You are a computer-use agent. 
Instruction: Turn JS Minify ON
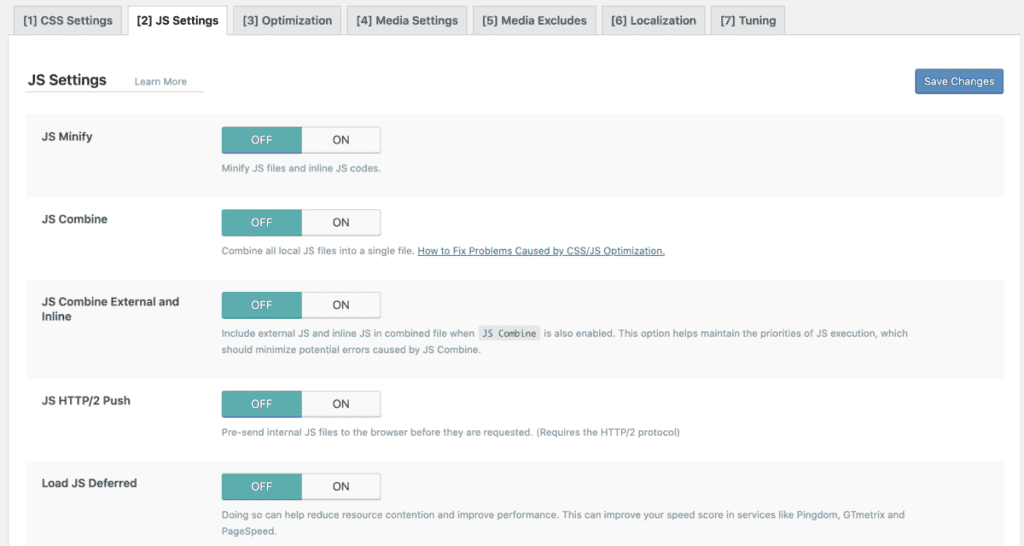pyautogui.click(x=341, y=140)
